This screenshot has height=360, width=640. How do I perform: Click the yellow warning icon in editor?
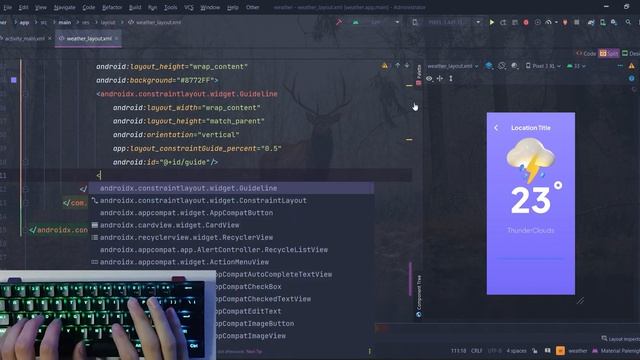(x=384, y=65)
